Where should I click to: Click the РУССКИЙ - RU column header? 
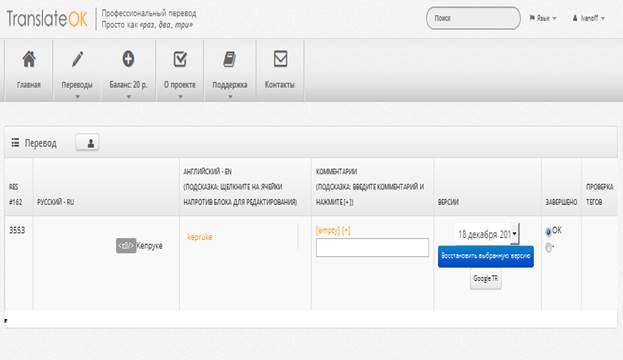point(56,202)
